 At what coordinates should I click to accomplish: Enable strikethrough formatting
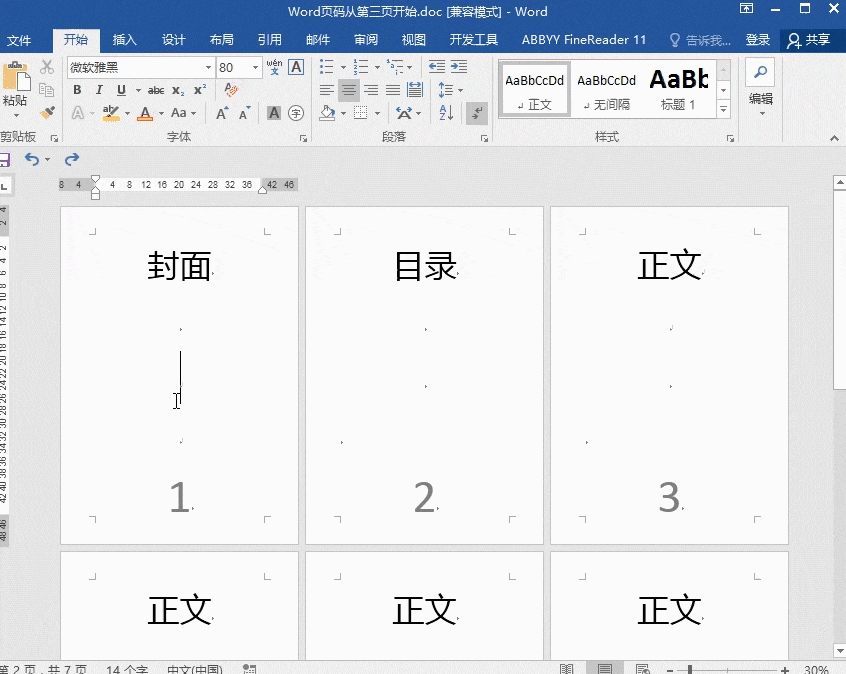[x=156, y=88]
